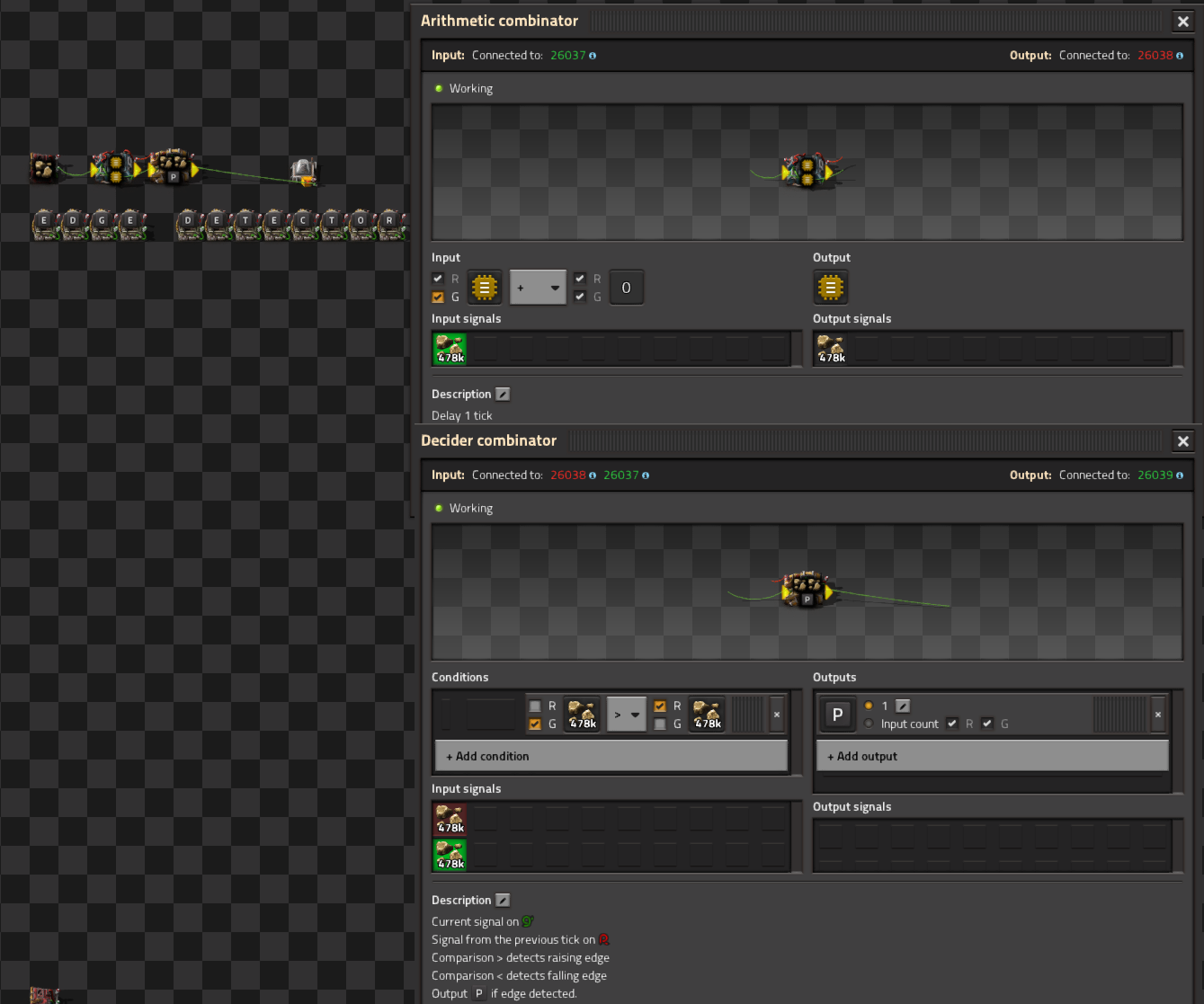Click the Add condition button

pyautogui.click(x=611, y=756)
